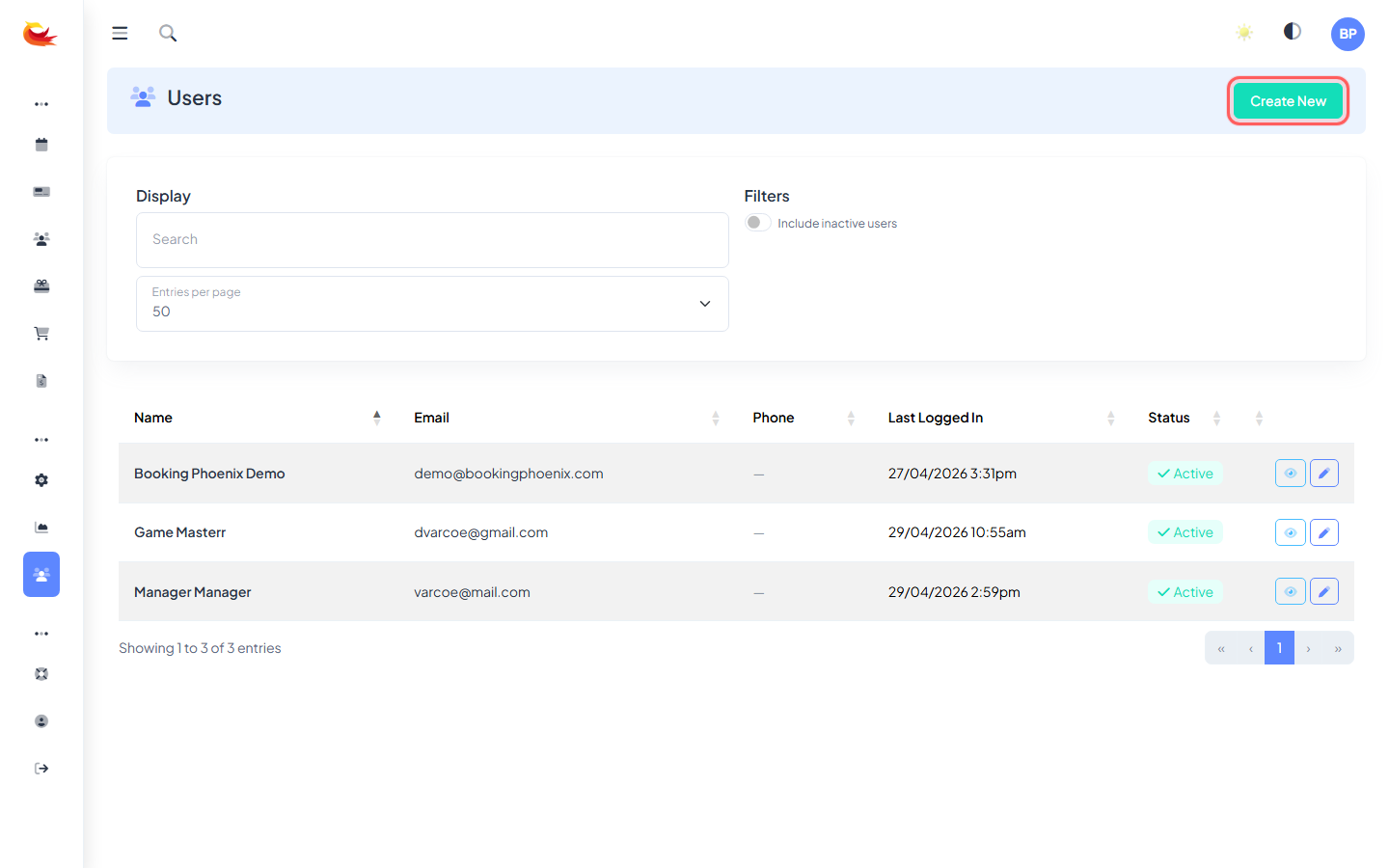This screenshot has height=868, width=1389.
Task: Open the search magnifier in top bar
Action: click(x=168, y=33)
